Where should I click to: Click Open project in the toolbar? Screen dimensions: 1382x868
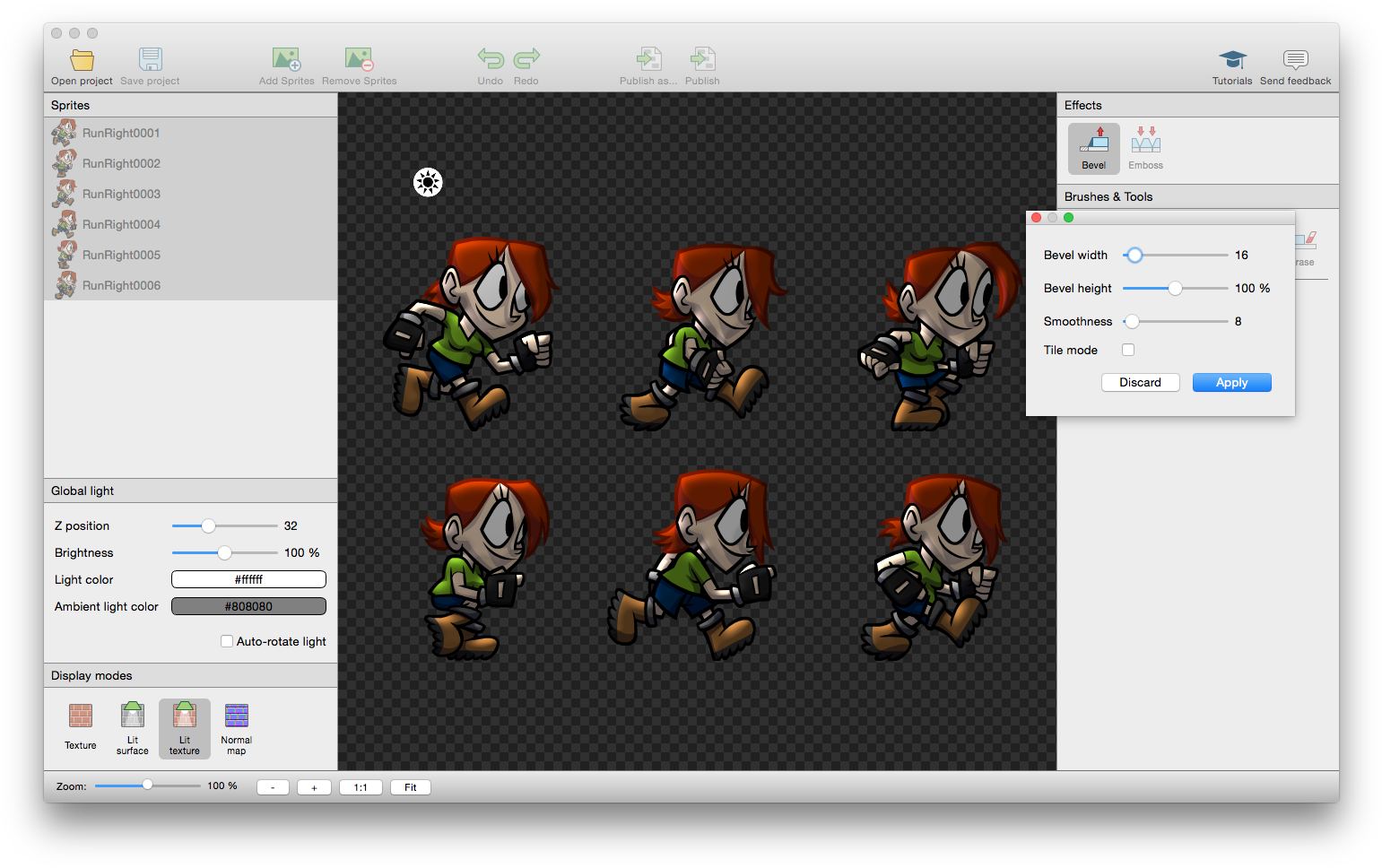tap(81, 63)
